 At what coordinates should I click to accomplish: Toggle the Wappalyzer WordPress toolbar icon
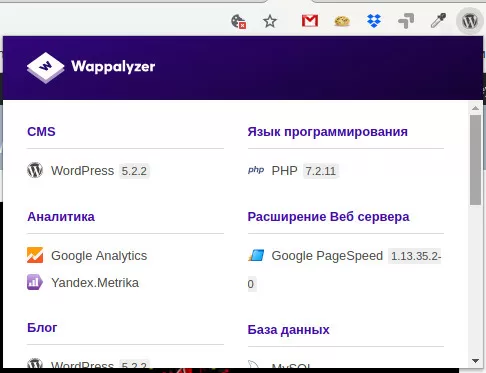point(470,21)
